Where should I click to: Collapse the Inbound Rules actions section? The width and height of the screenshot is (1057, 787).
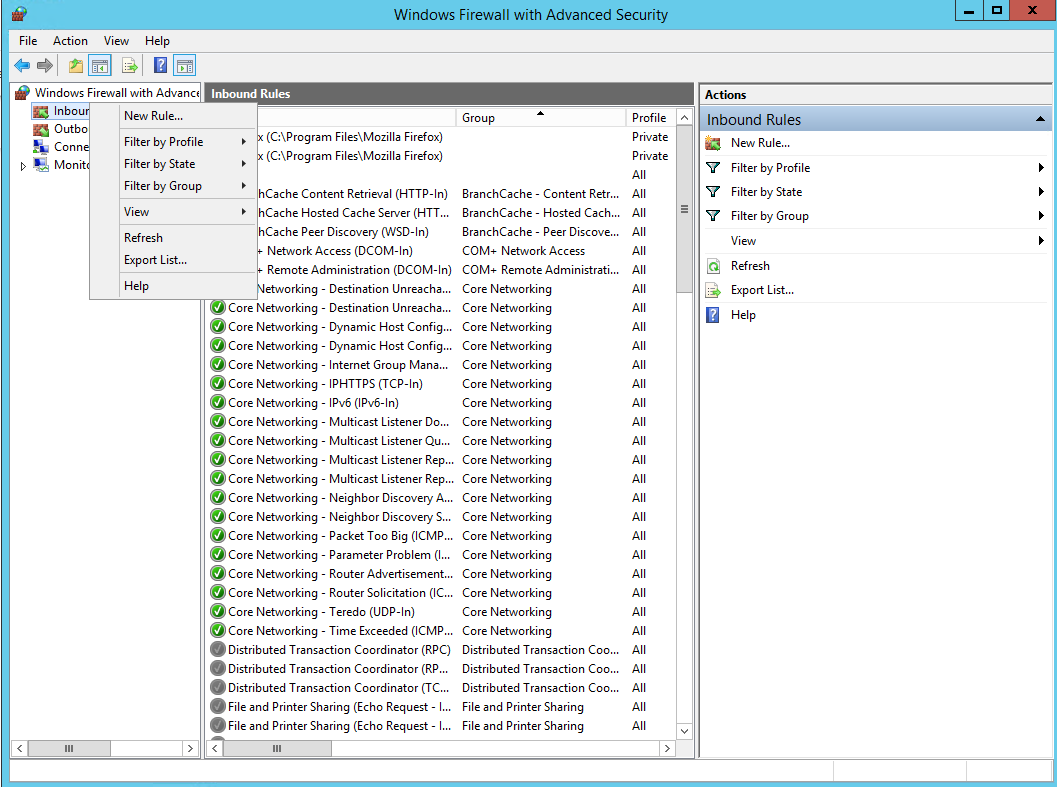[x=1040, y=120]
